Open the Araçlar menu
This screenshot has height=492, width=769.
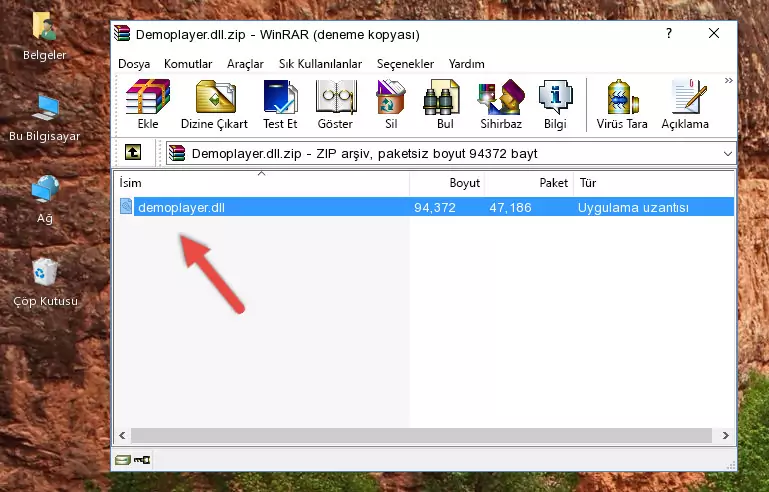(x=245, y=64)
